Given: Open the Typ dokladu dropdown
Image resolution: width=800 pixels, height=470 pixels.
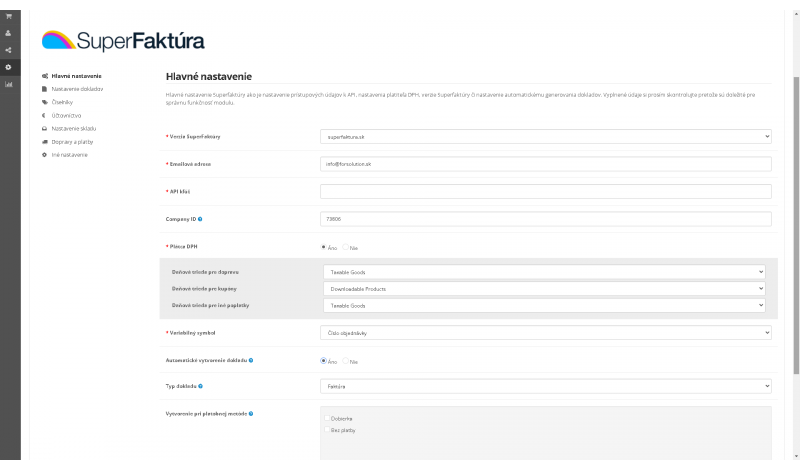Looking at the screenshot, I should pos(545,386).
